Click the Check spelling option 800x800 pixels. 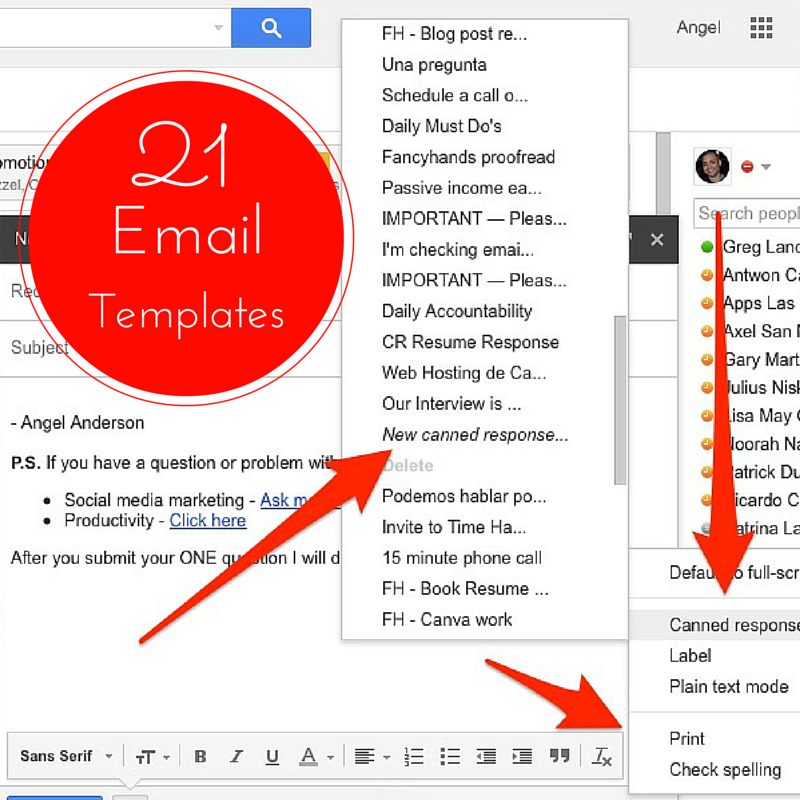tap(724, 770)
